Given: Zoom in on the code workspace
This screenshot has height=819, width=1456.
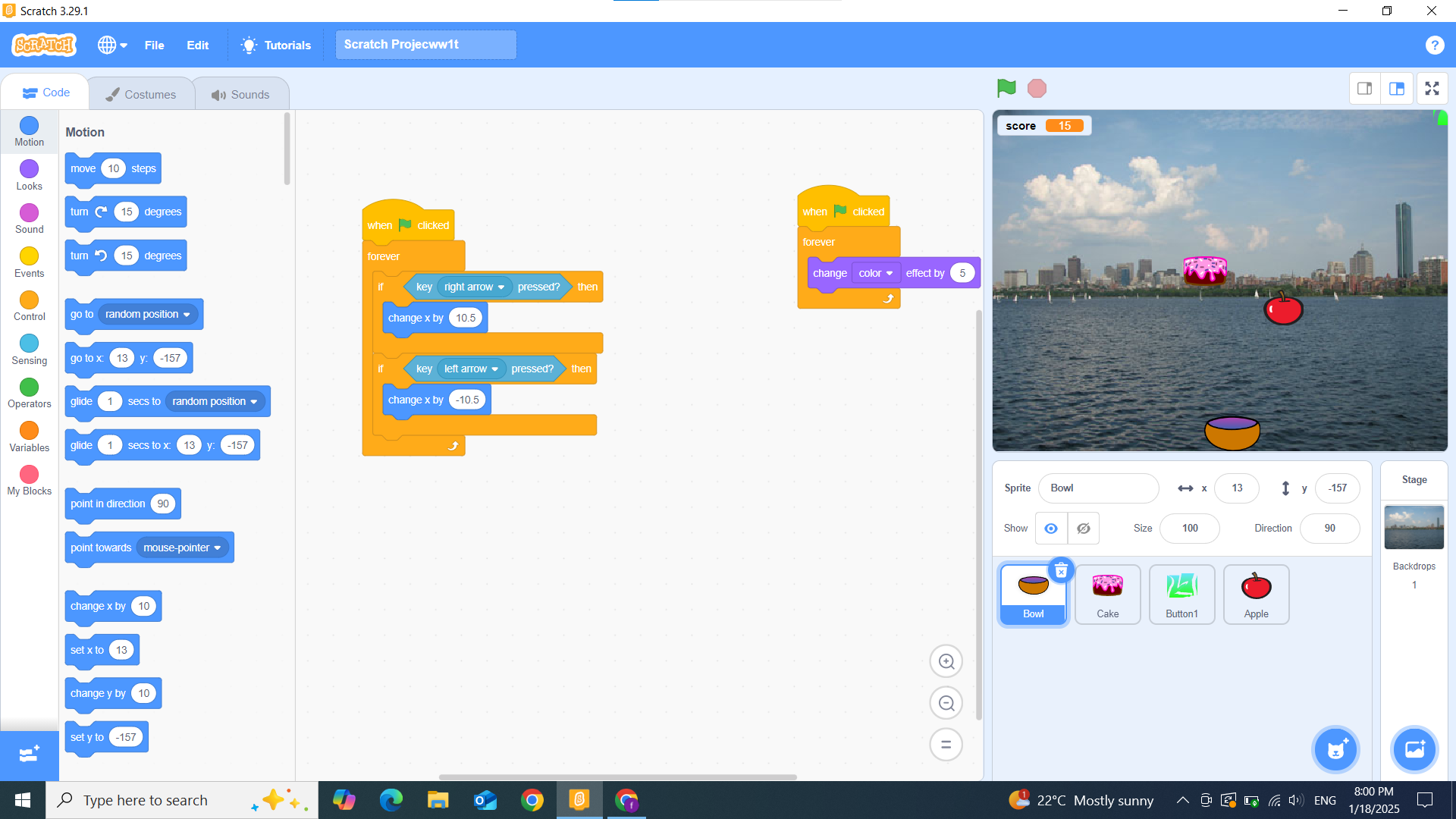Looking at the screenshot, I should [946, 661].
